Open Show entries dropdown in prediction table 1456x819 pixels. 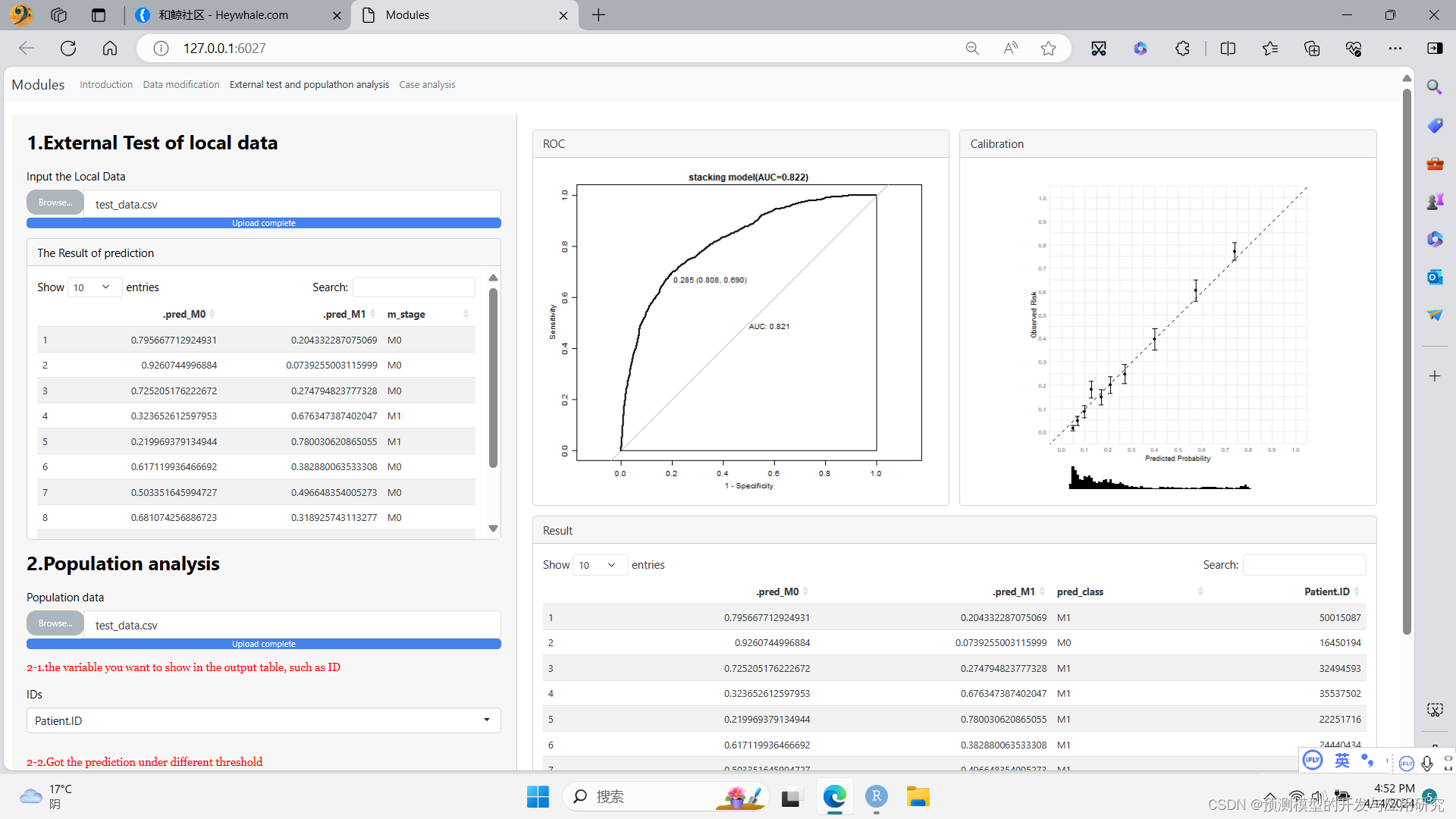[x=94, y=287]
